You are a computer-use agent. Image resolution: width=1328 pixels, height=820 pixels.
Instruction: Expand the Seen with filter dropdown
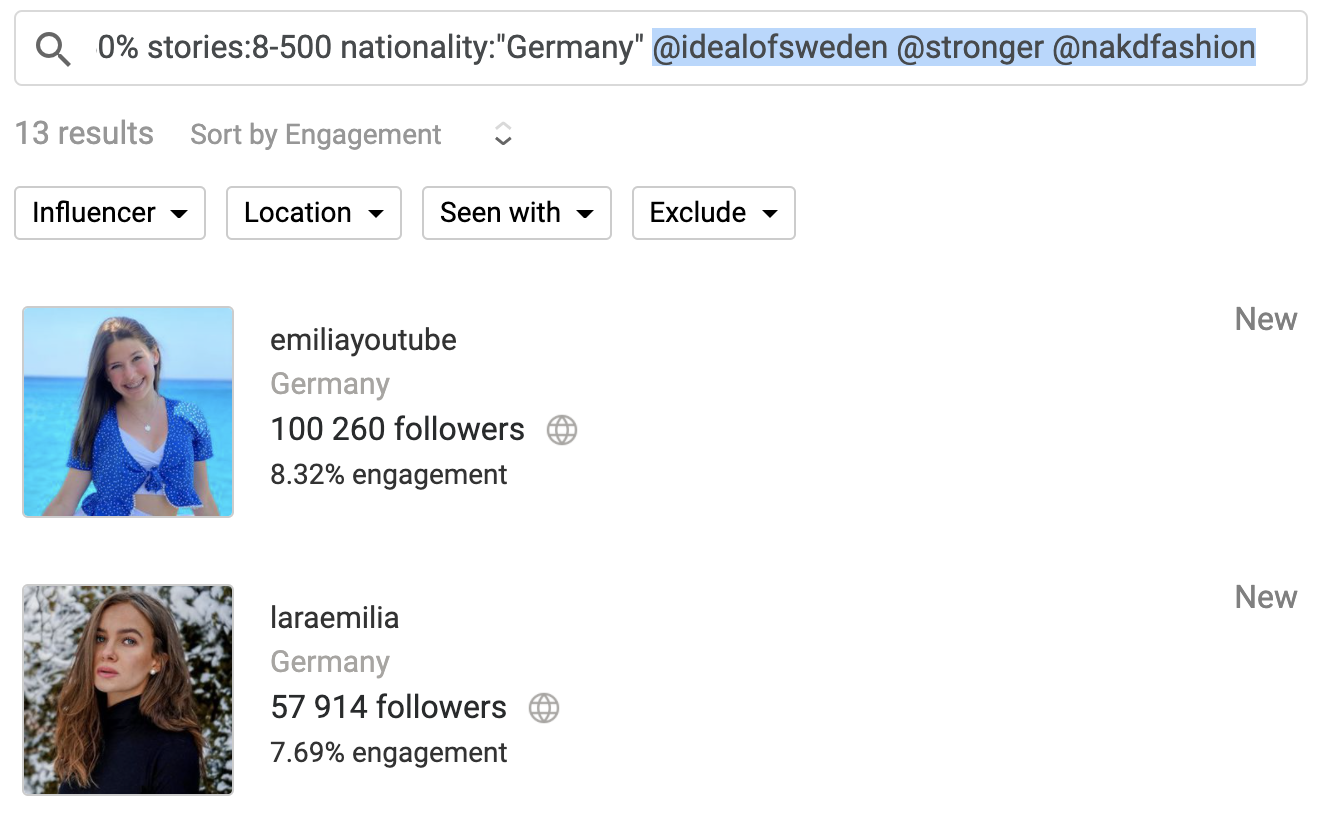[x=517, y=212]
